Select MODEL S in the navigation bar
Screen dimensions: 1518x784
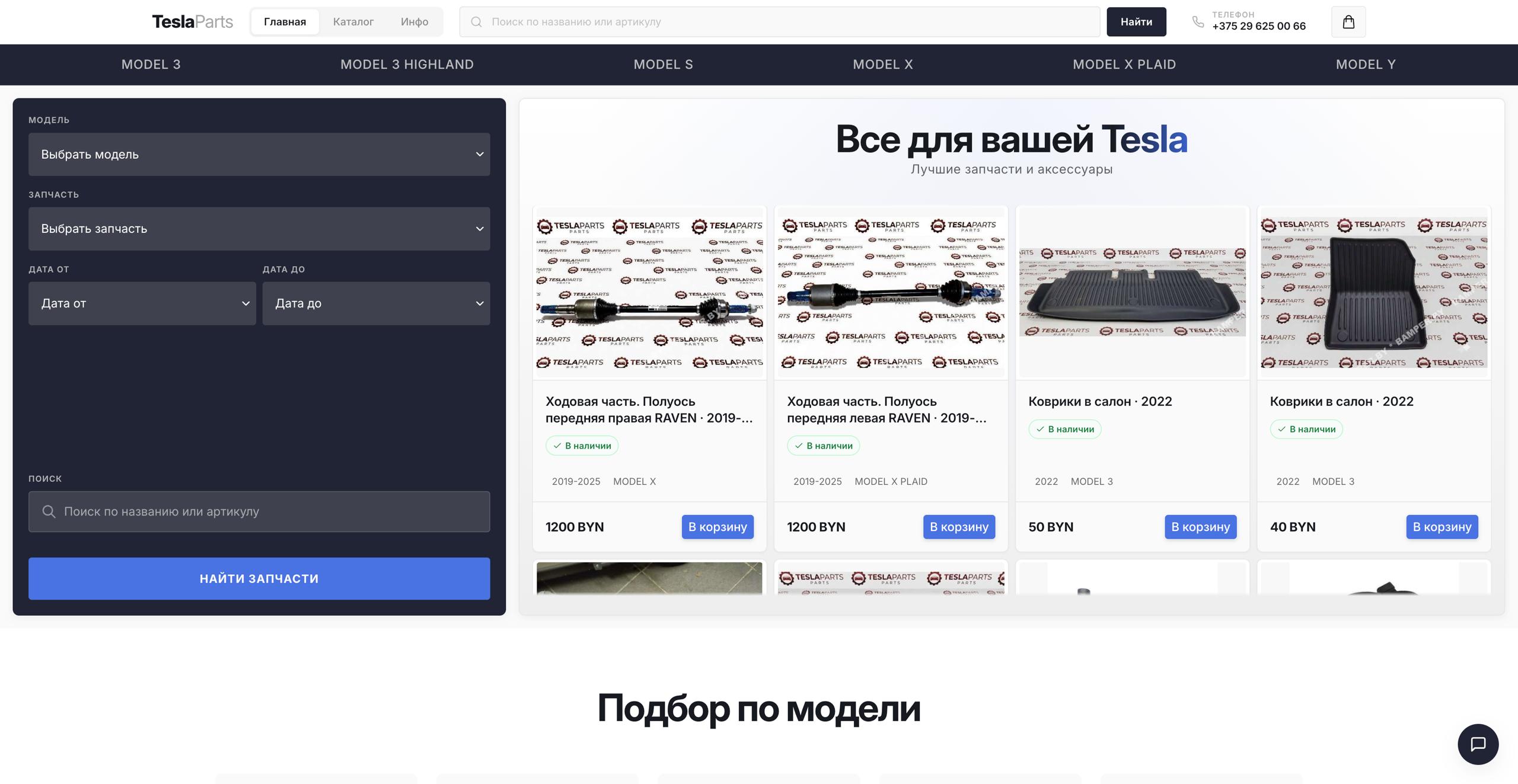[663, 65]
